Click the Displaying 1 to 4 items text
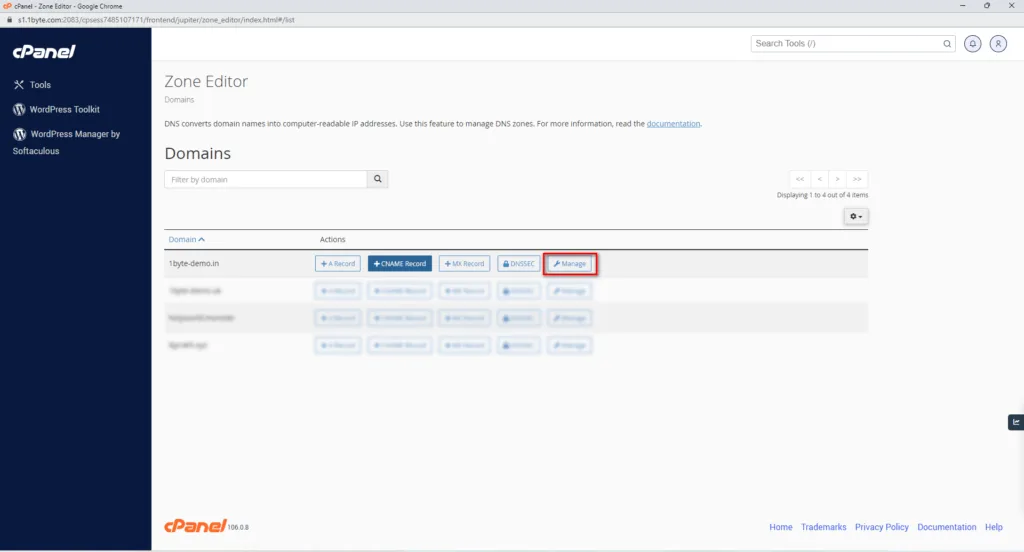 point(822,195)
